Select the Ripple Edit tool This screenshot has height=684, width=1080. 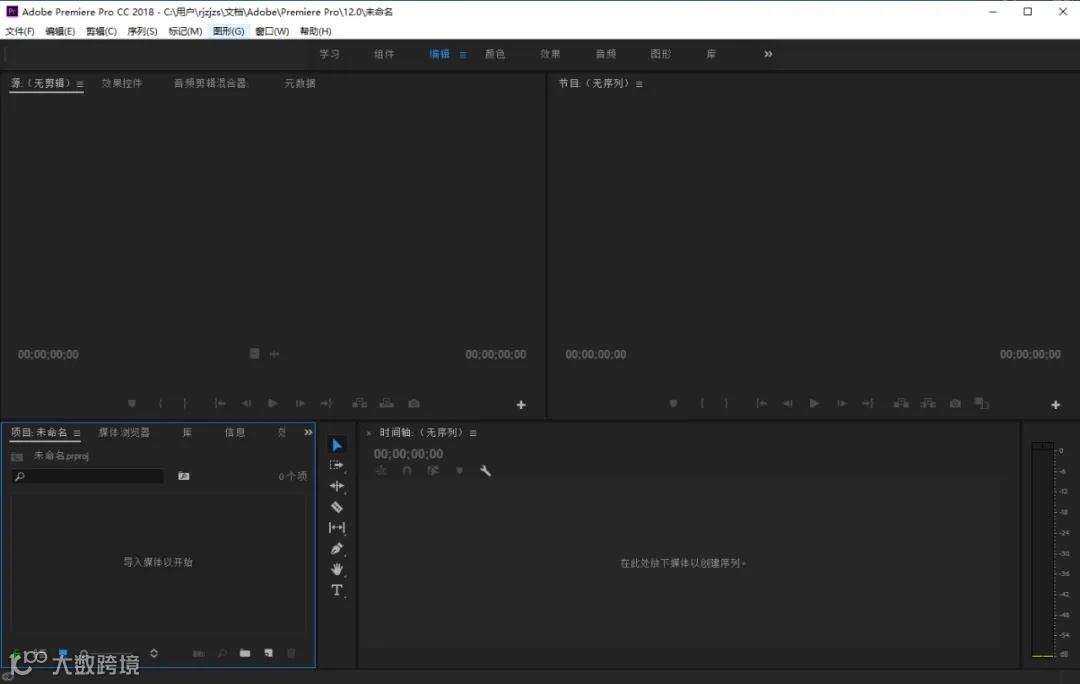tap(337, 486)
